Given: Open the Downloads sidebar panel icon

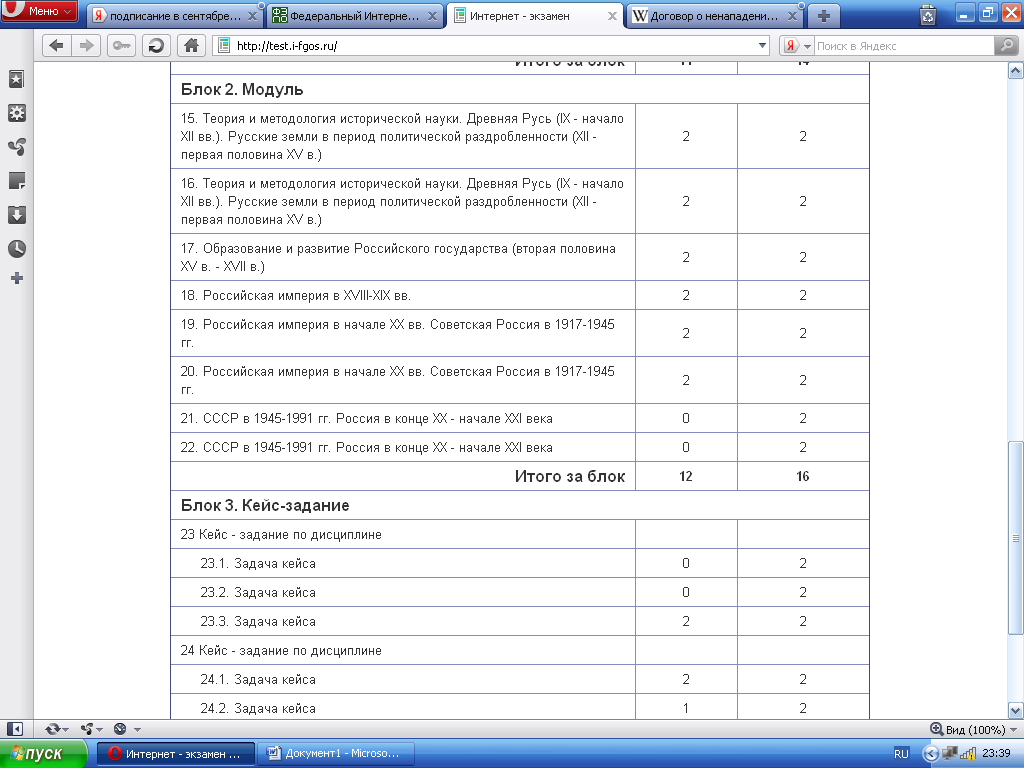Looking at the screenshot, I should click(16, 215).
